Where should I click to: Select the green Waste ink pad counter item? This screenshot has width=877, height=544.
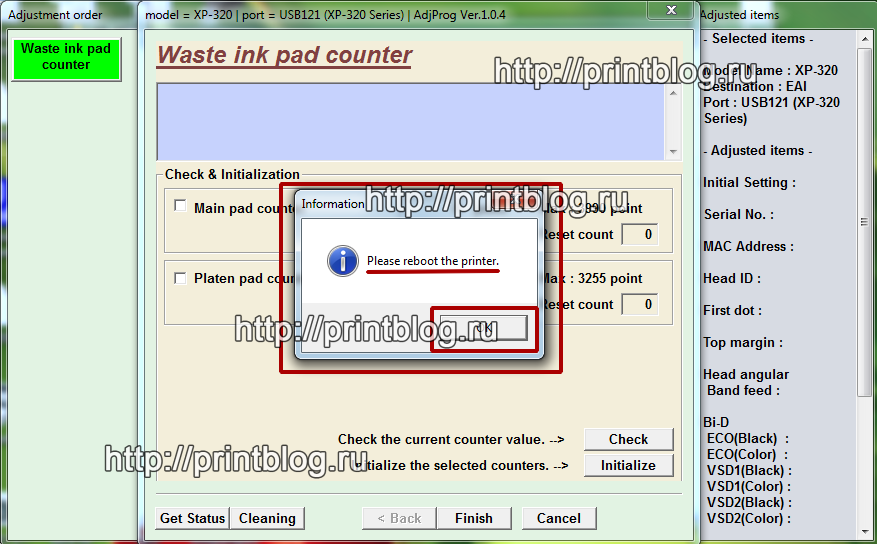pyautogui.click(x=66, y=57)
